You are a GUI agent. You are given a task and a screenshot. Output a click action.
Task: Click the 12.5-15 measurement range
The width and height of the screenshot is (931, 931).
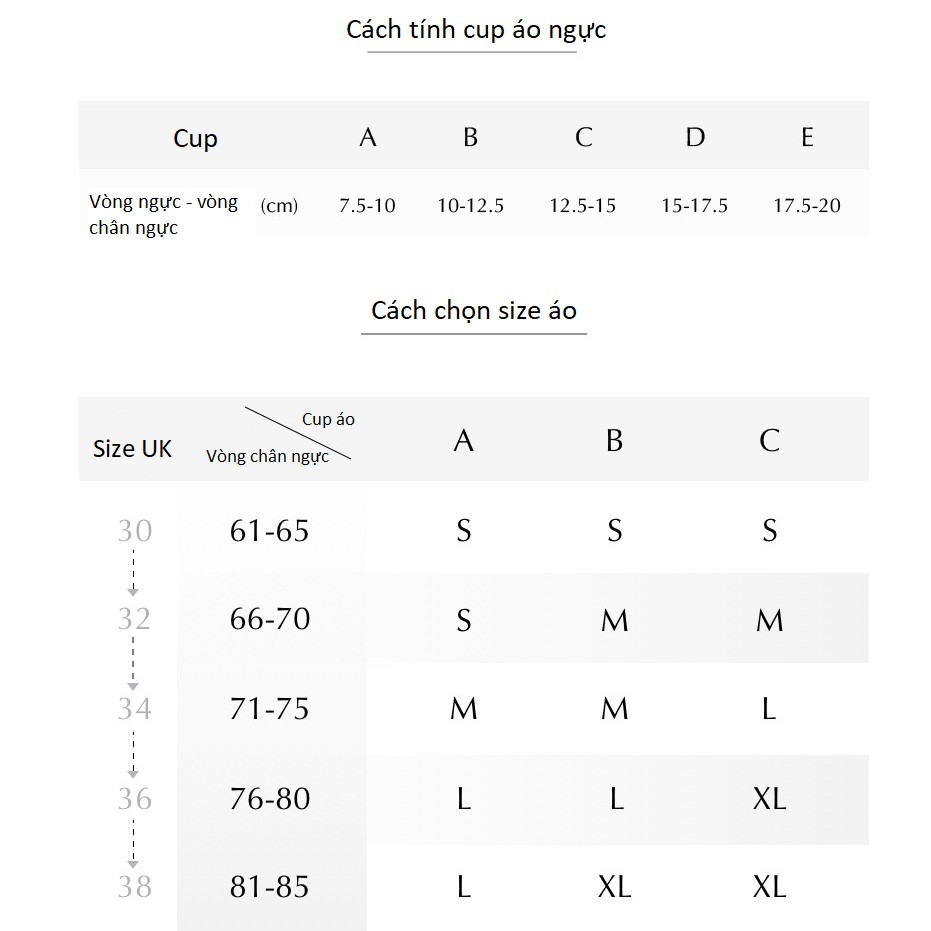tap(582, 206)
